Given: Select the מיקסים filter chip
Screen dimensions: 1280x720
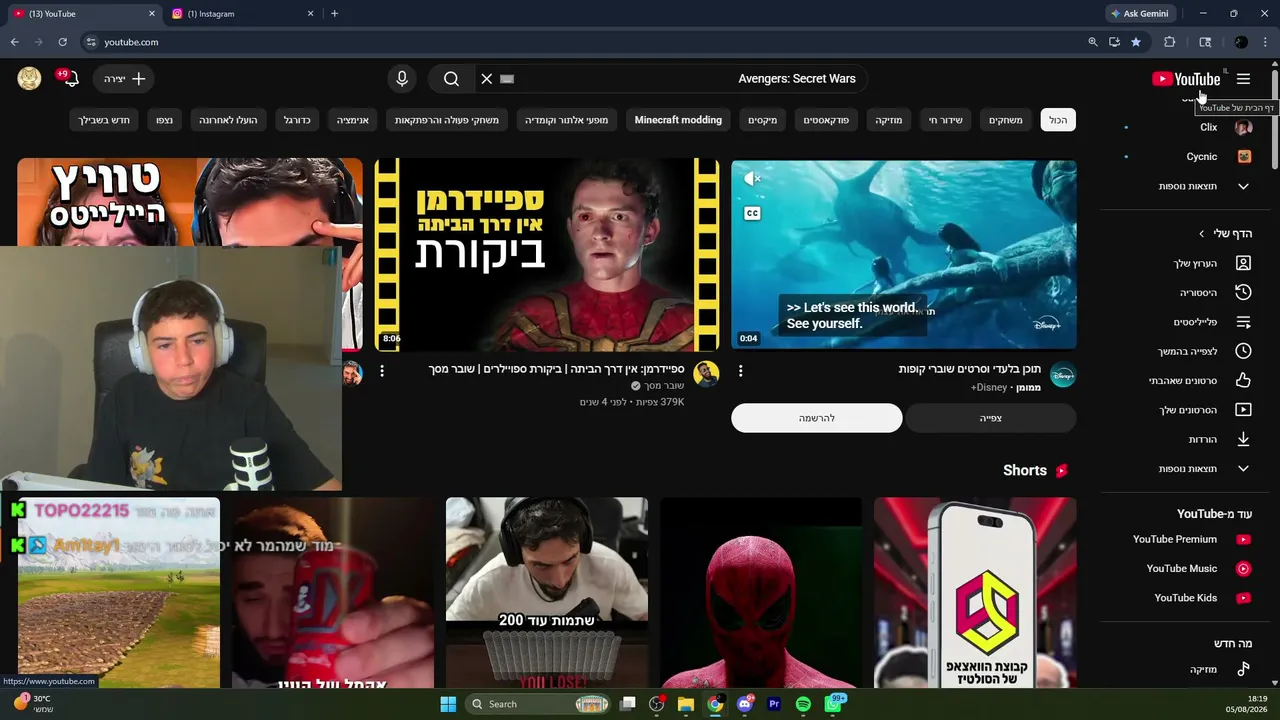Looking at the screenshot, I should (x=763, y=120).
